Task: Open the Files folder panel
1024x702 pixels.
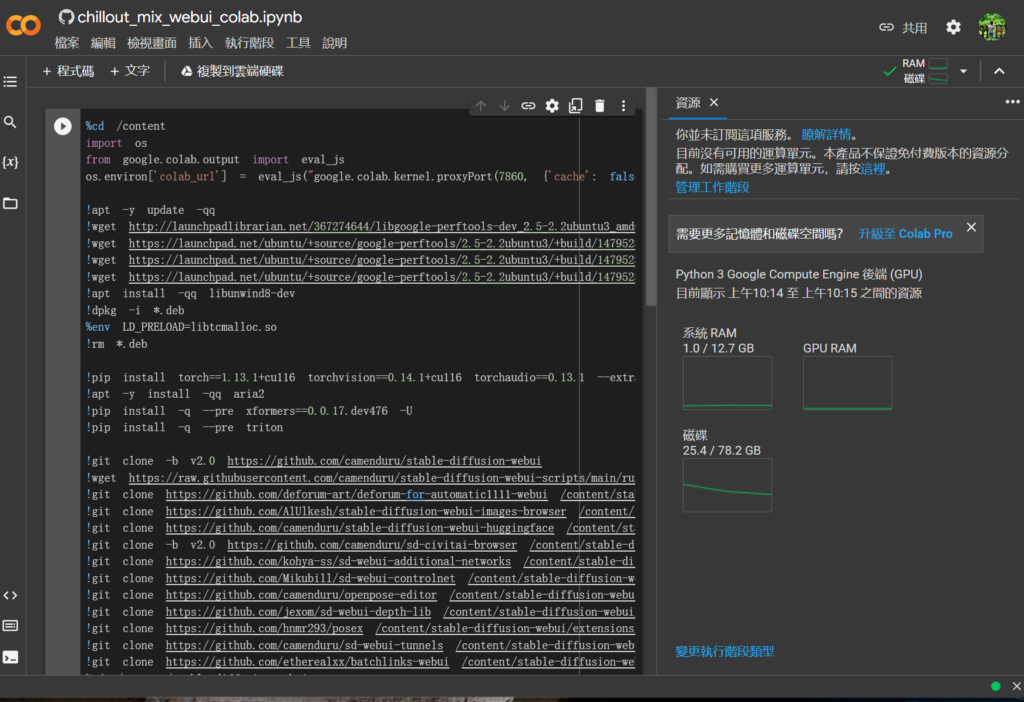Action: point(10,203)
